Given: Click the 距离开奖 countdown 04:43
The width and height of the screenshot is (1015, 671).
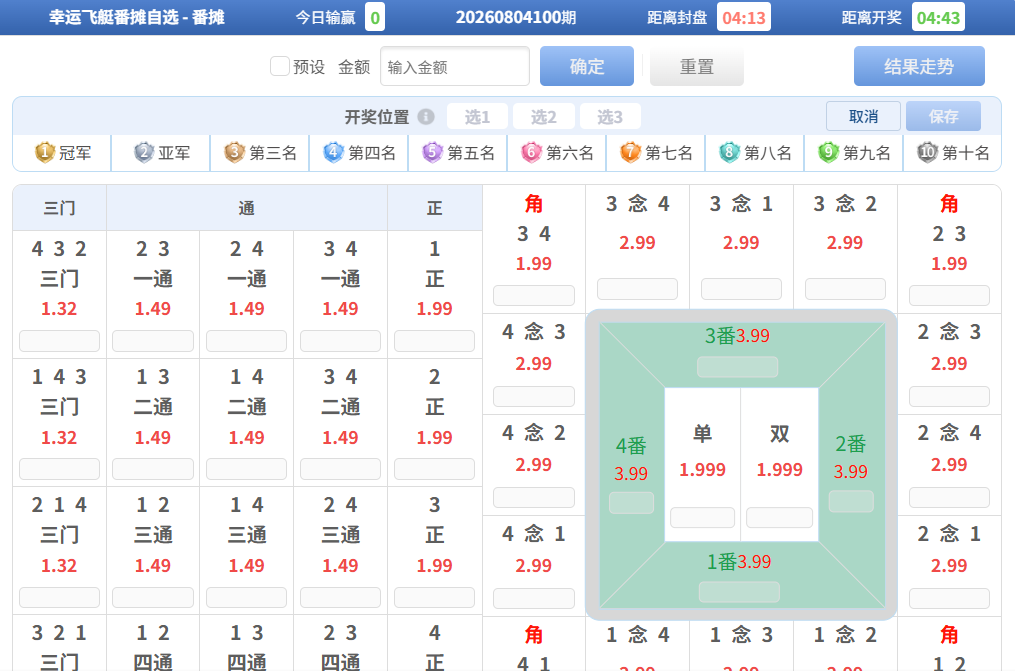Looking at the screenshot, I should pyautogui.click(x=938, y=17).
